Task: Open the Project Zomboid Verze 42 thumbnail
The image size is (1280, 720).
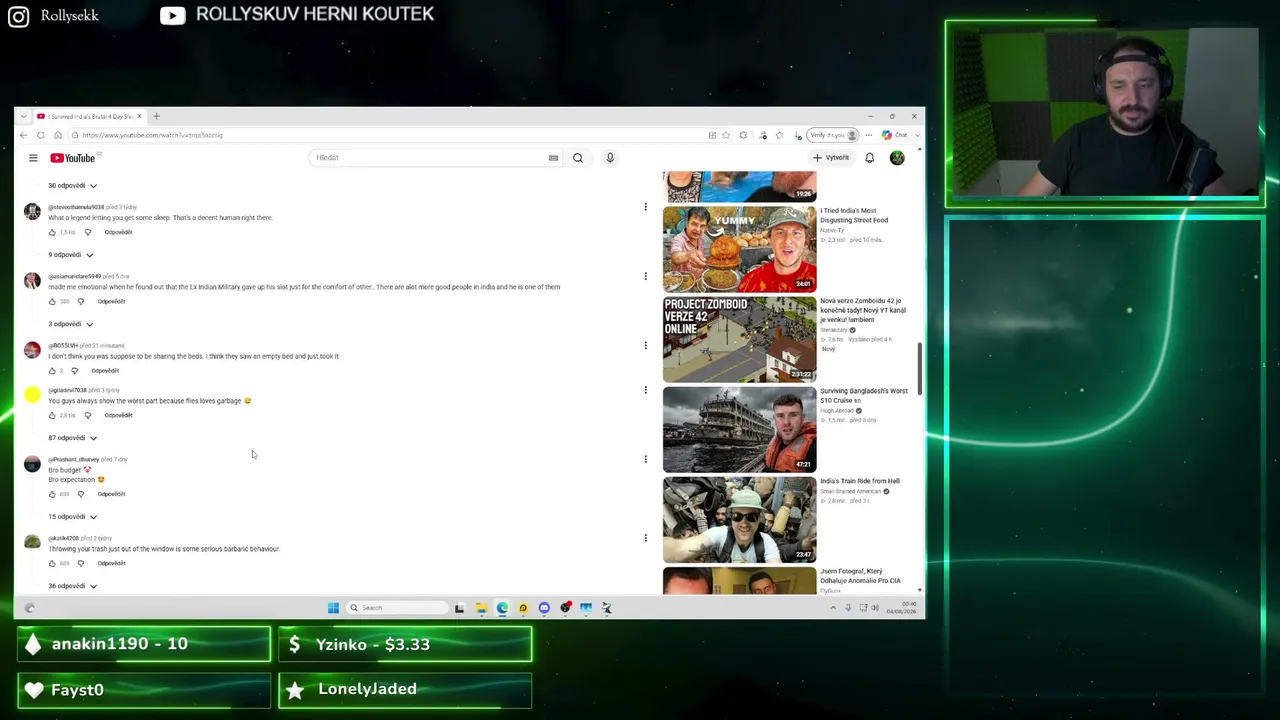Action: pyautogui.click(x=739, y=340)
